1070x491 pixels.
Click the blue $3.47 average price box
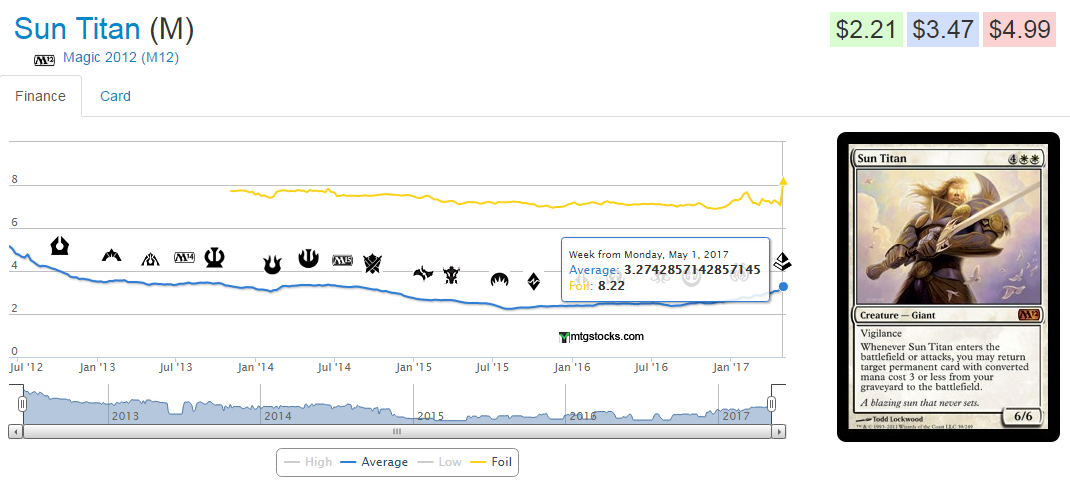coord(942,30)
